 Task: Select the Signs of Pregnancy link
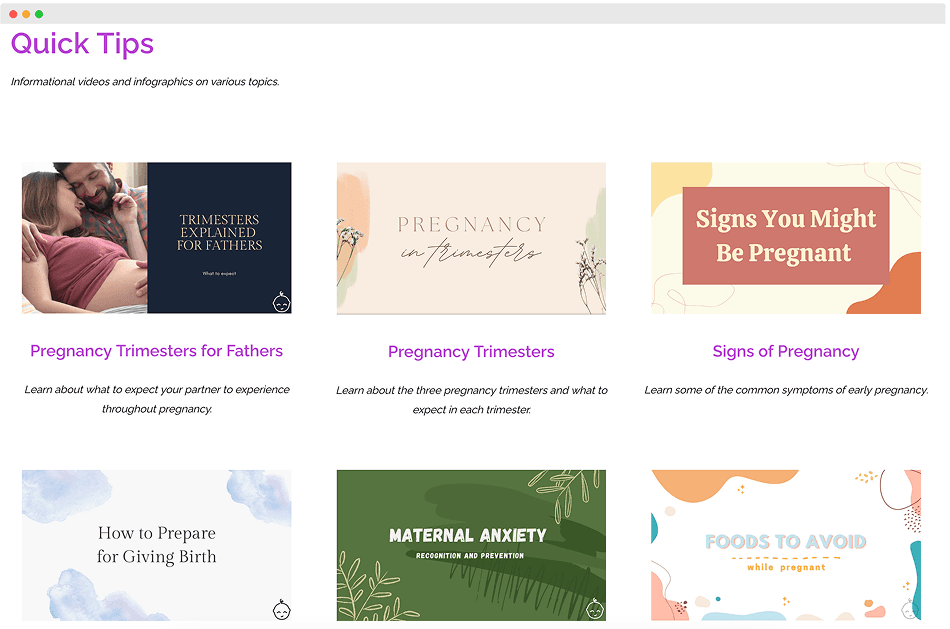(785, 352)
